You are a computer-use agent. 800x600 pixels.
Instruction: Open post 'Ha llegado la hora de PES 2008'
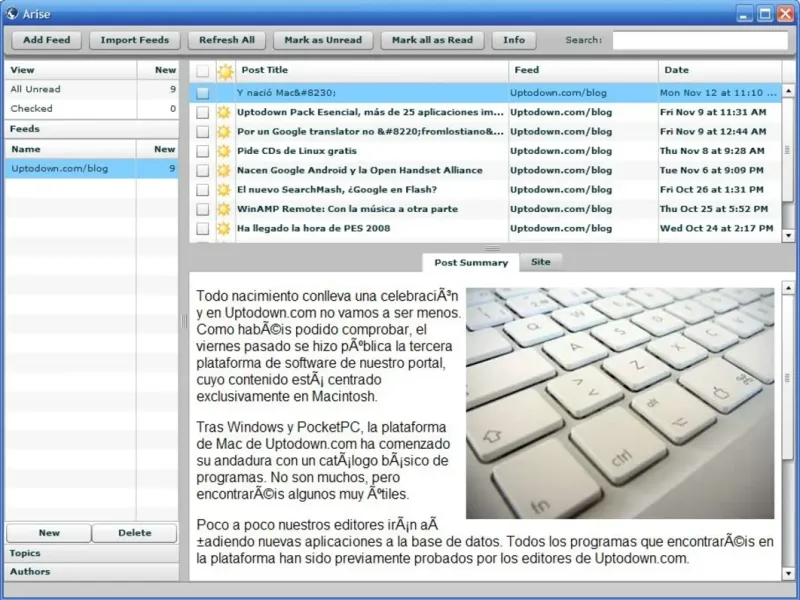pyautogui.click(x=313, y=229)
